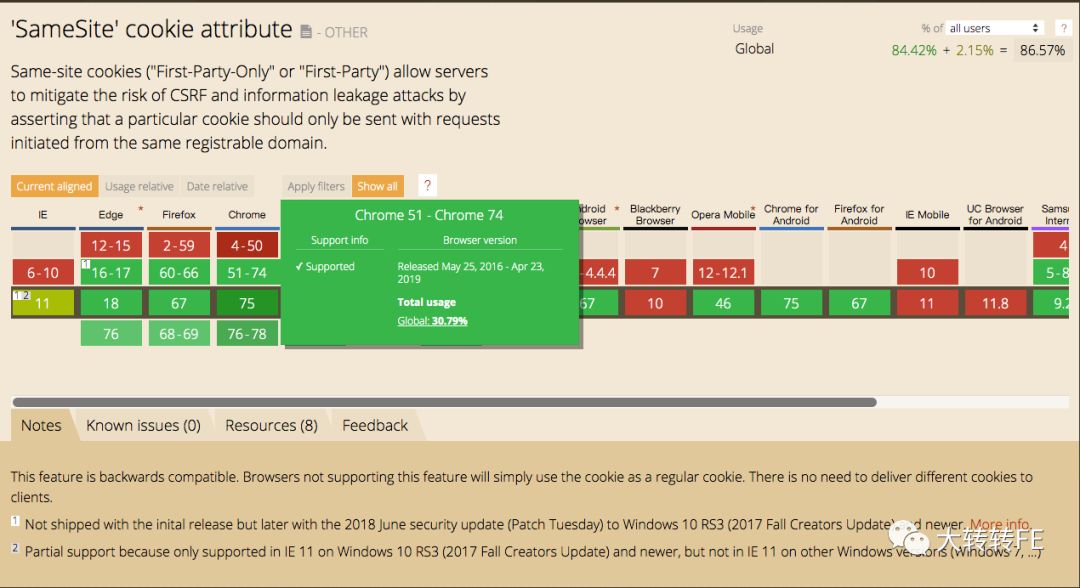
Task: Select the Chrome 51-74 cell
Action: [247, 273]
